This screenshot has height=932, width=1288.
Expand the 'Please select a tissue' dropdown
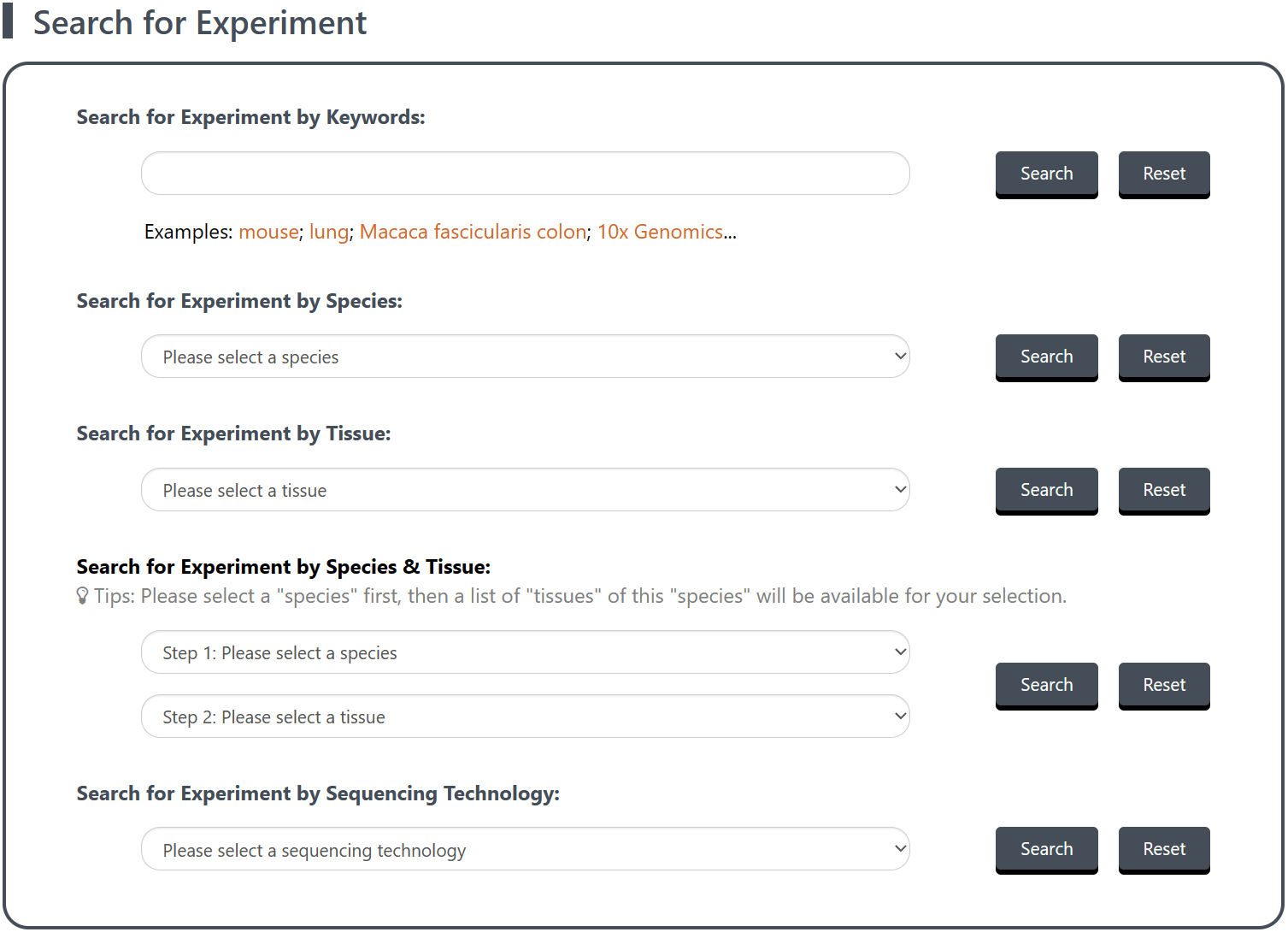click(x=525, y=490)
